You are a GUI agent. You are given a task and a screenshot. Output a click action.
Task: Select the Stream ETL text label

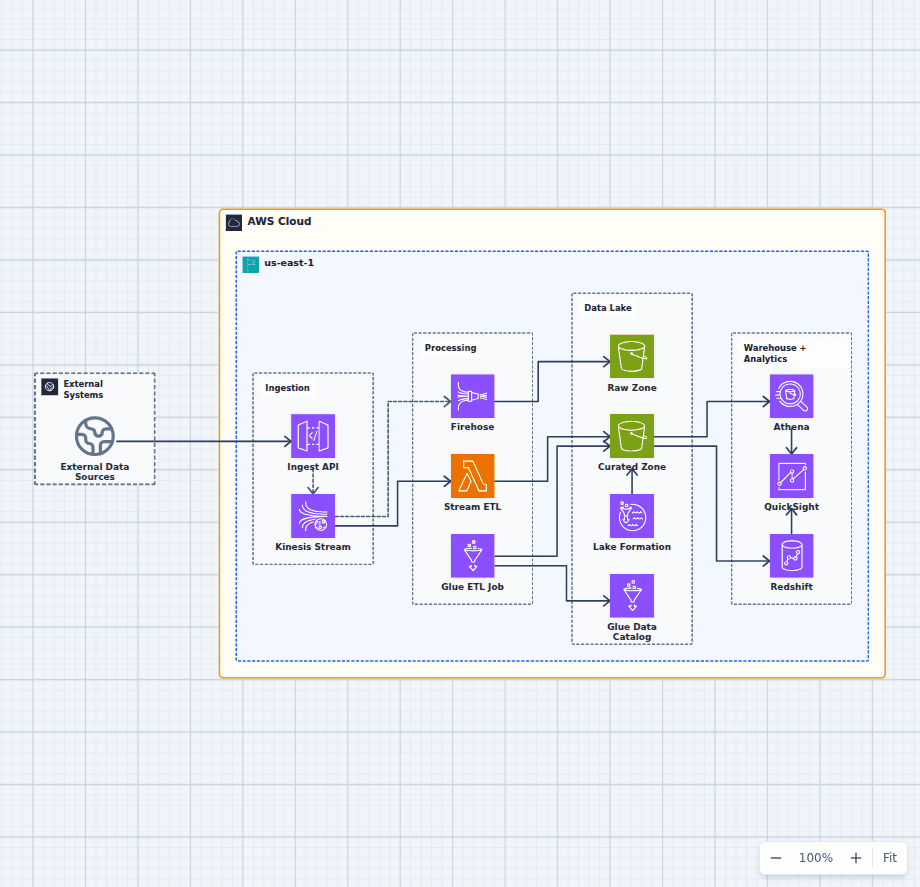(472, 507)
